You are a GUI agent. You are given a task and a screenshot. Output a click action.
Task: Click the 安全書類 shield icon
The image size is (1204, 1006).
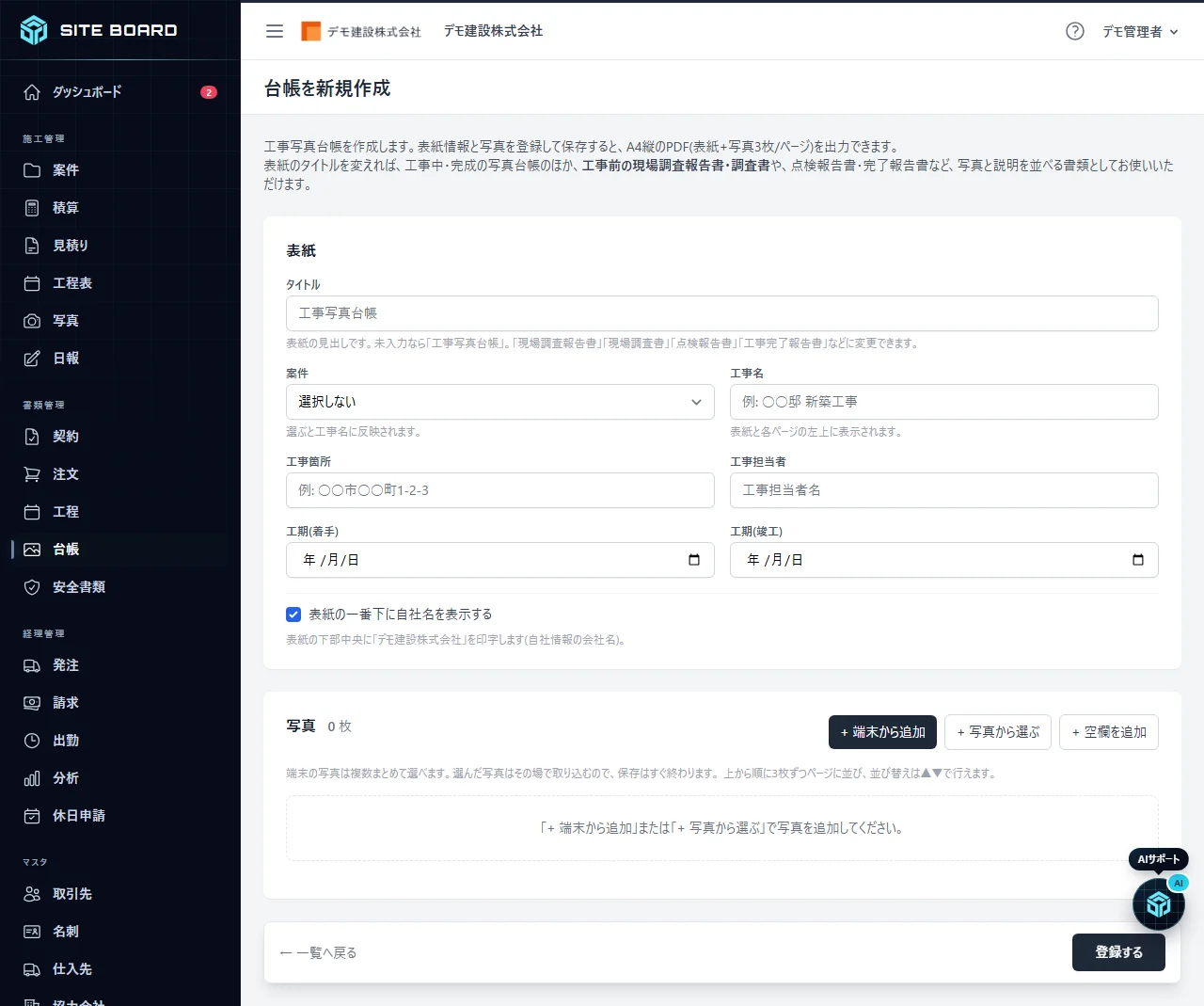32,587
